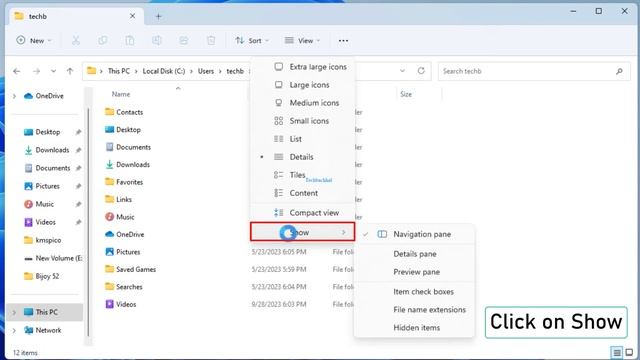The height and width of the screenshot is (360, 640).
Task: Select Tiles view option
Action: [x=302, y=175]
